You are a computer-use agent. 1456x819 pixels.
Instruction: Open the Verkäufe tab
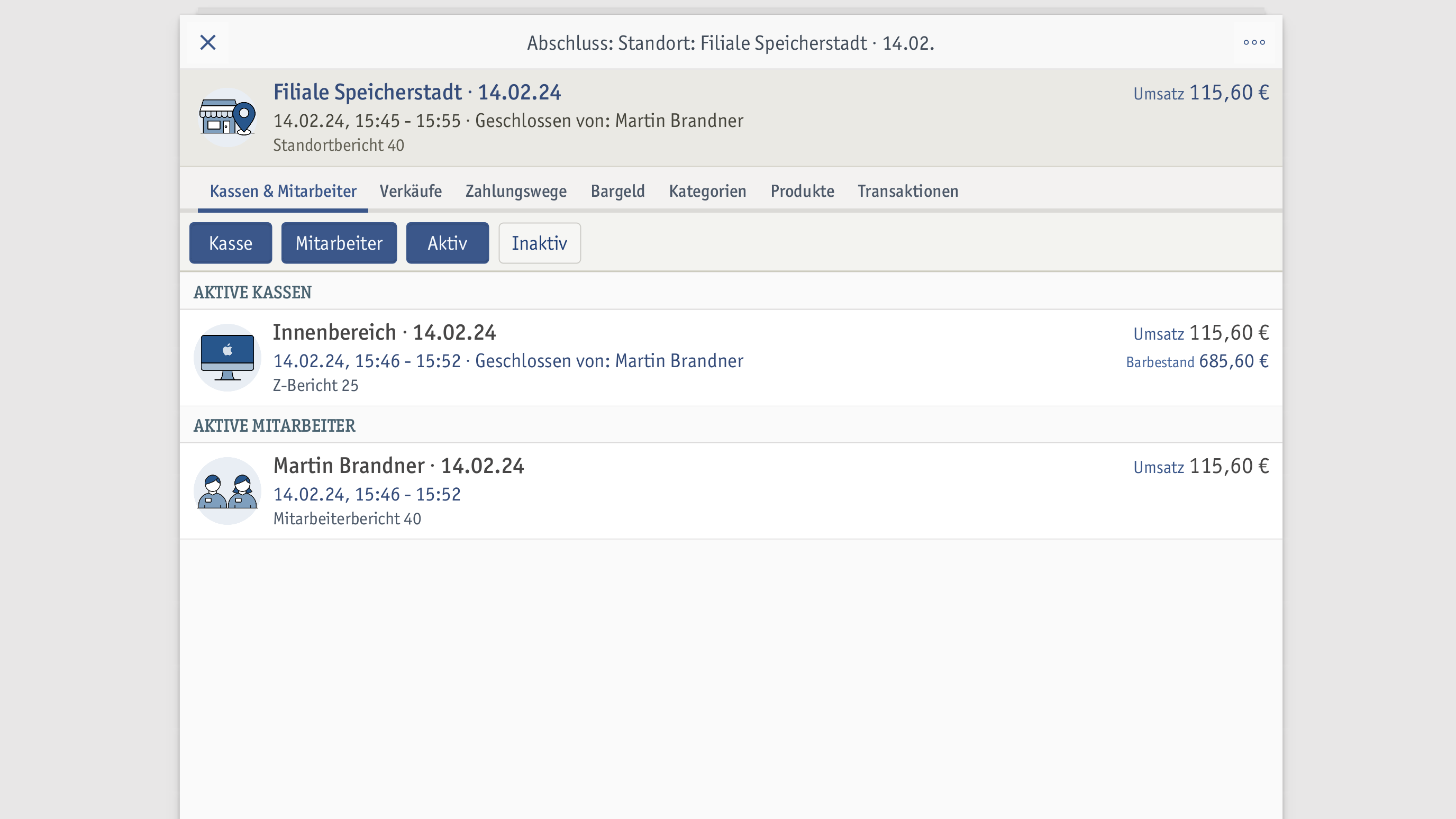click(x=411, y=191)
